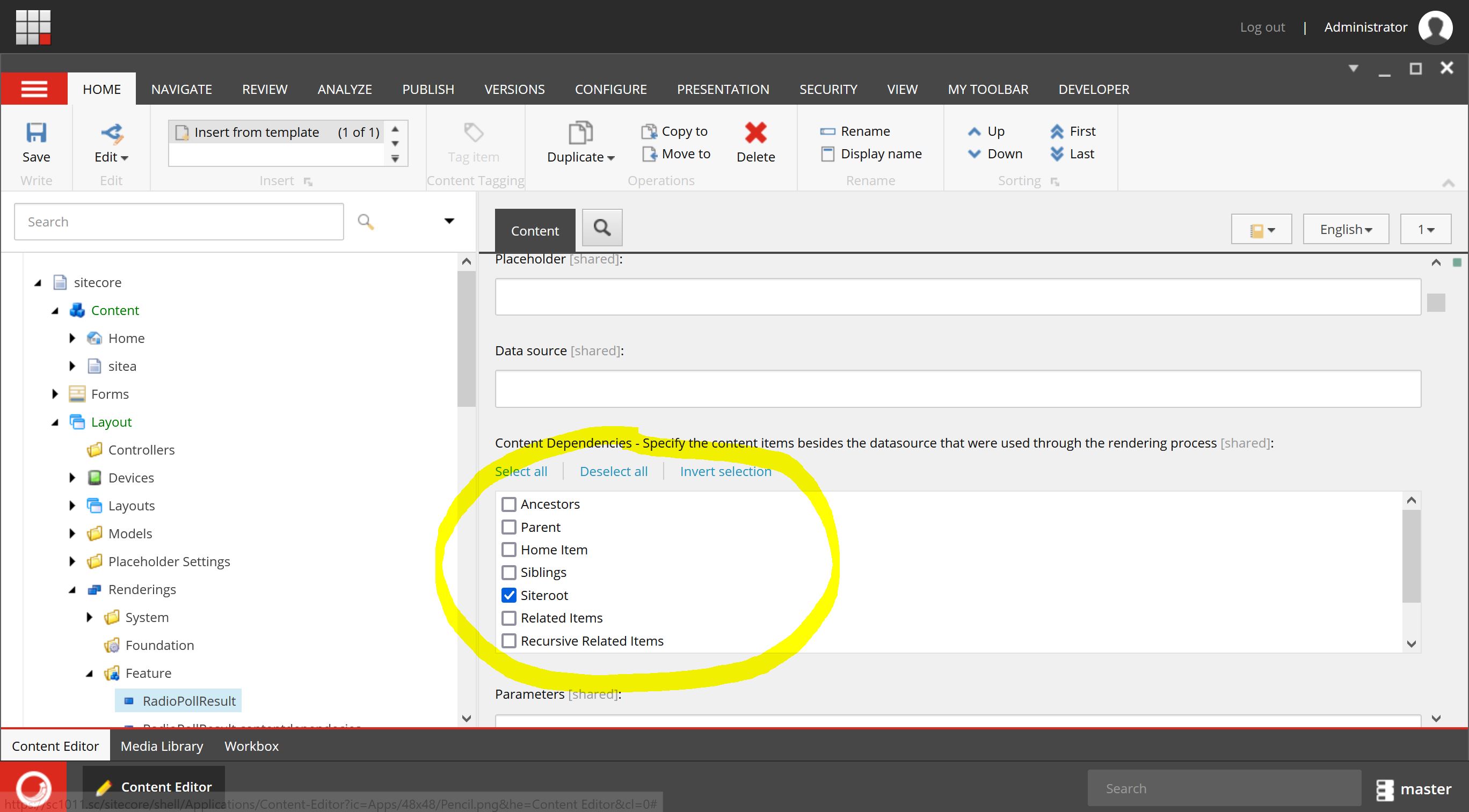Open the red hamburger menu
This screenshot has height=812, width=1469.
pyautogui.click(x=34, y=89)
